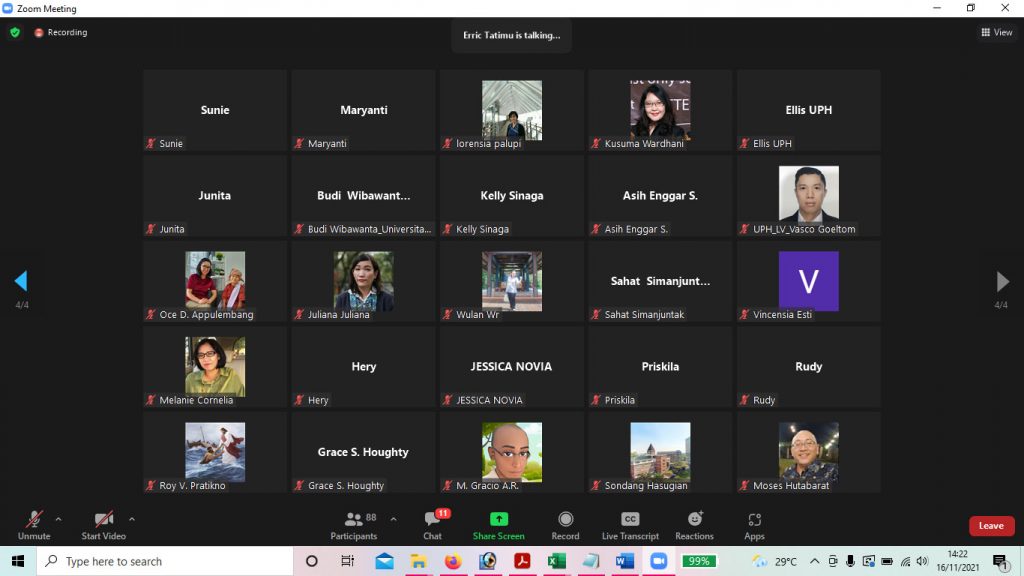Image resolution: width=1024 pixels, height=576 pixels.
Task: Expand audio options arrow beside Unmute
Action: pos(58,519)
